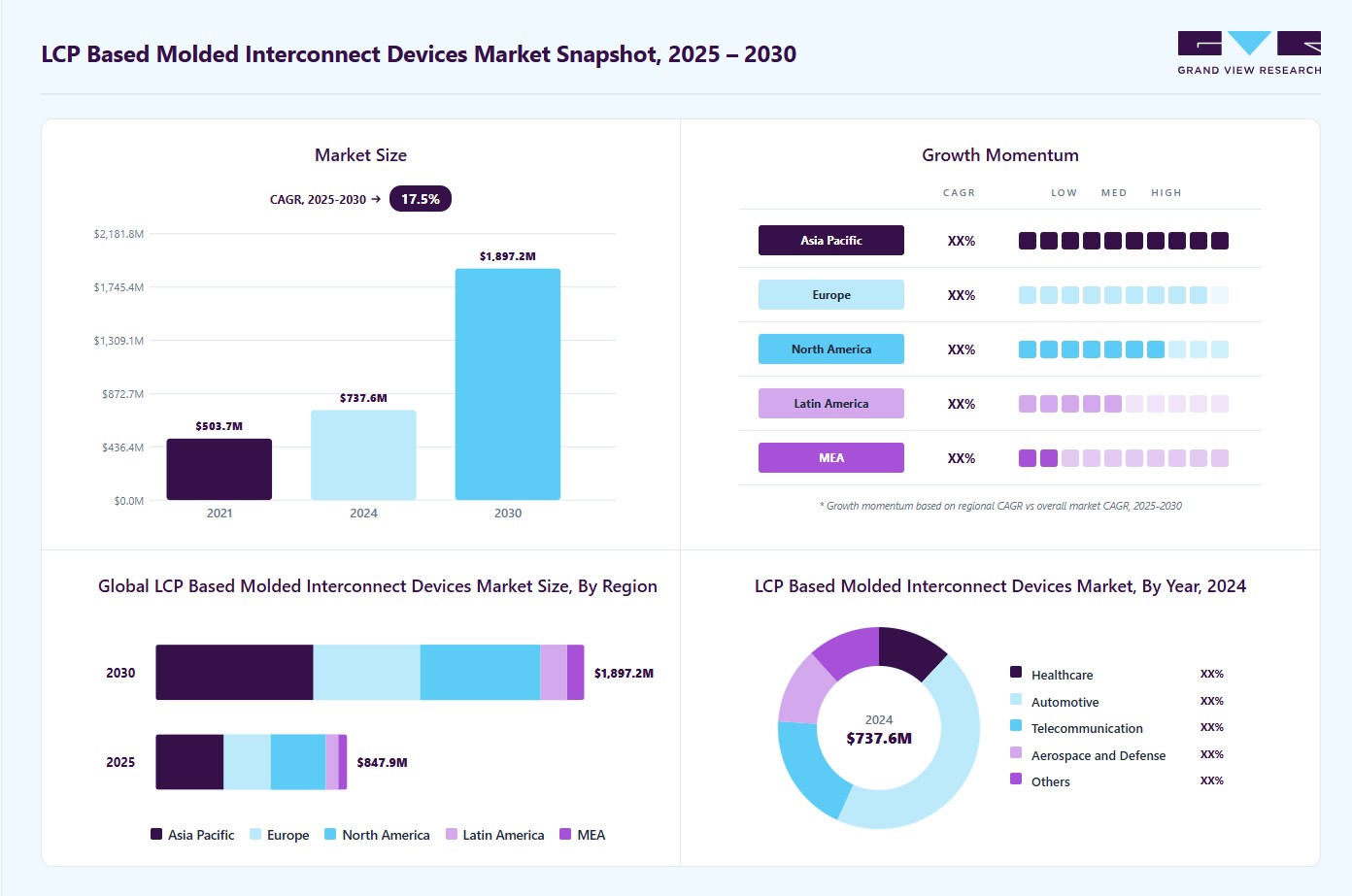Click the HIGH column header
1352x896 pixels.
1166,193
